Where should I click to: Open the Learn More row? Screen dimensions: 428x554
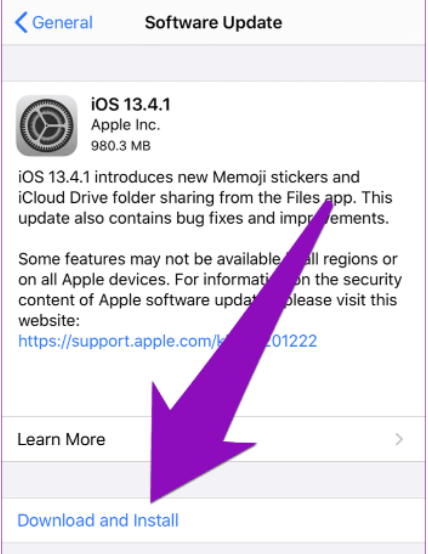213,439
